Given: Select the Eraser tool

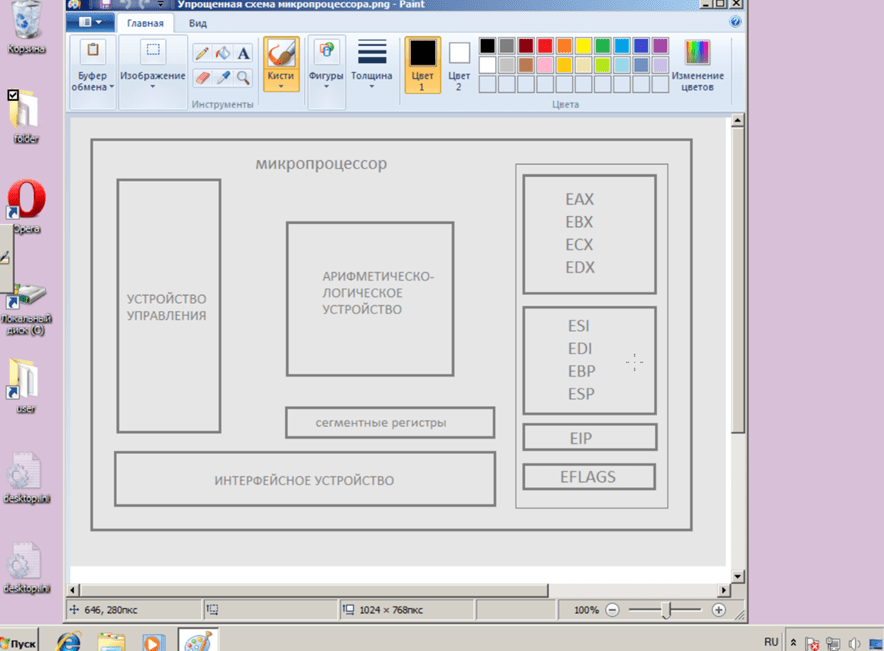Looking at the screenshot, I should 202,77.
